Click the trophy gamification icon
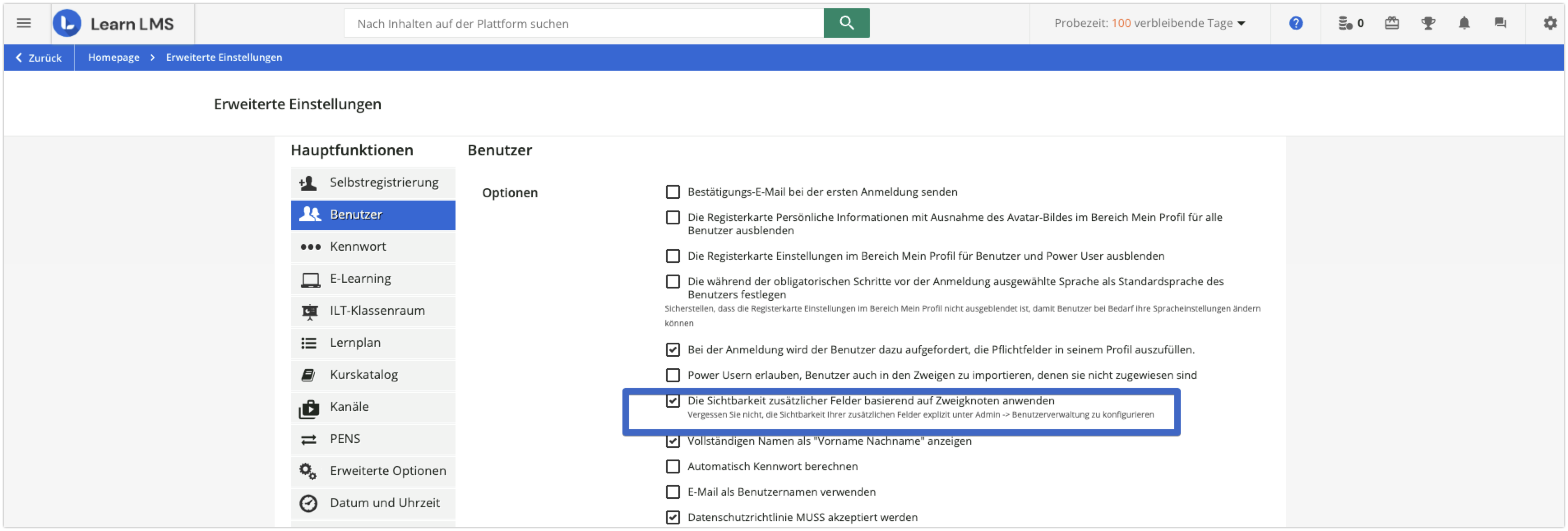1568x531 pixels. click(x=1427, y=23)
